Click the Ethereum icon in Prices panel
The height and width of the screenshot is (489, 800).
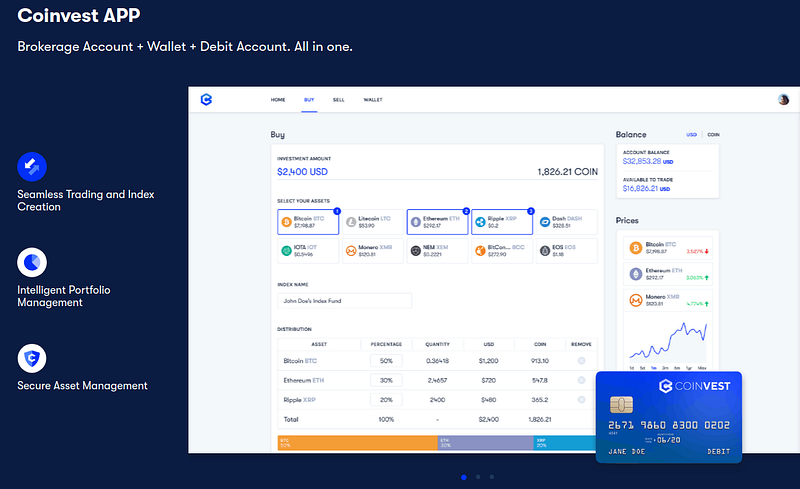[635, 274]
